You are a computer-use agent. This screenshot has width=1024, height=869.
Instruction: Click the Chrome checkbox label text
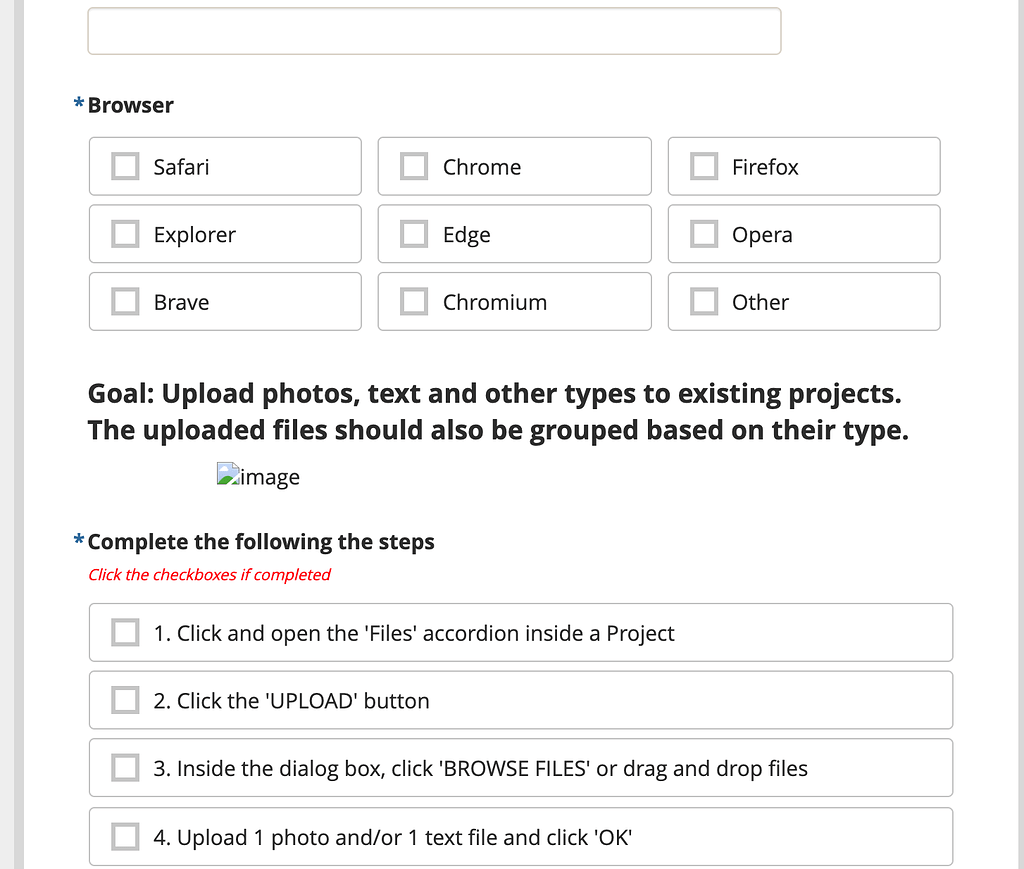483,166
